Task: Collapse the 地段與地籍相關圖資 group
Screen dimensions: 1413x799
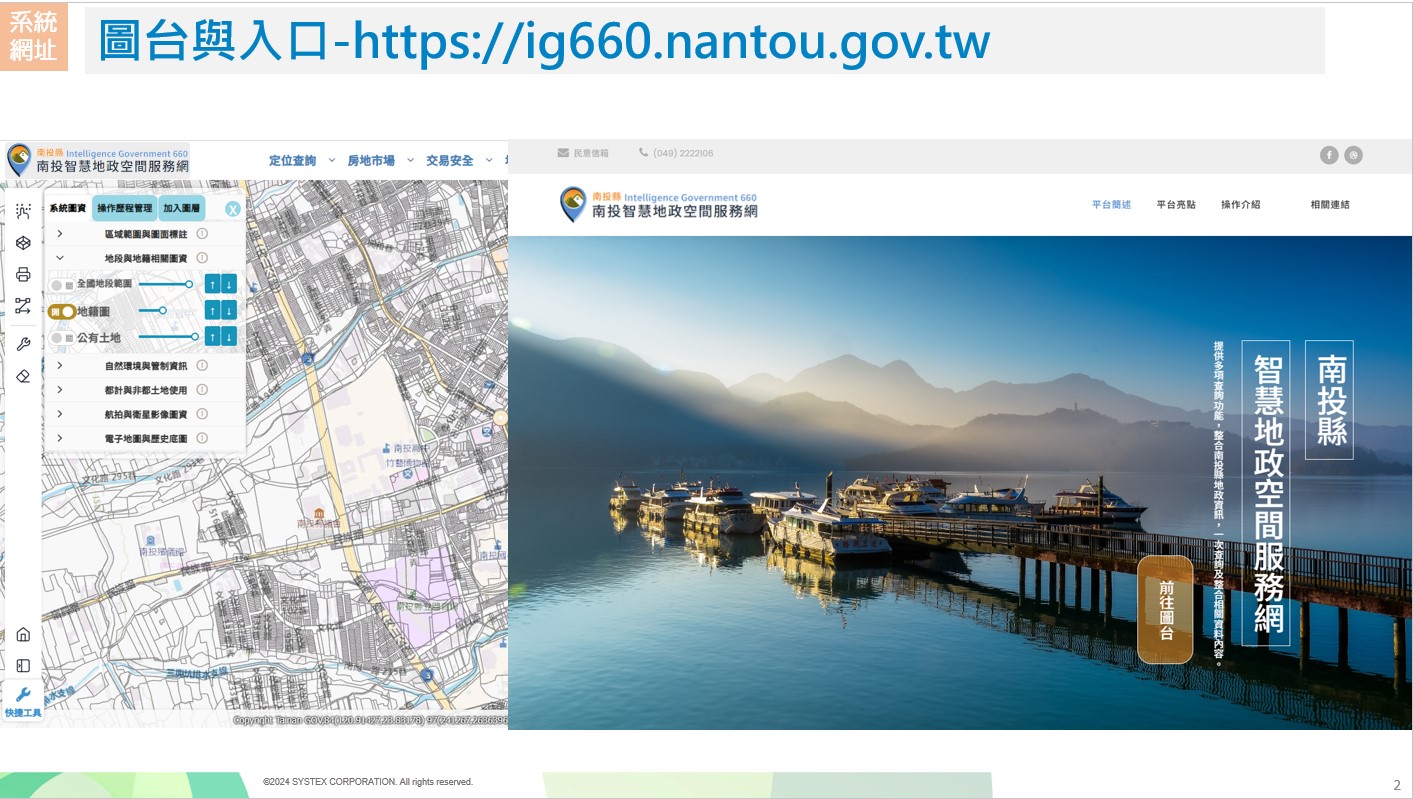Action: (60, 257)
